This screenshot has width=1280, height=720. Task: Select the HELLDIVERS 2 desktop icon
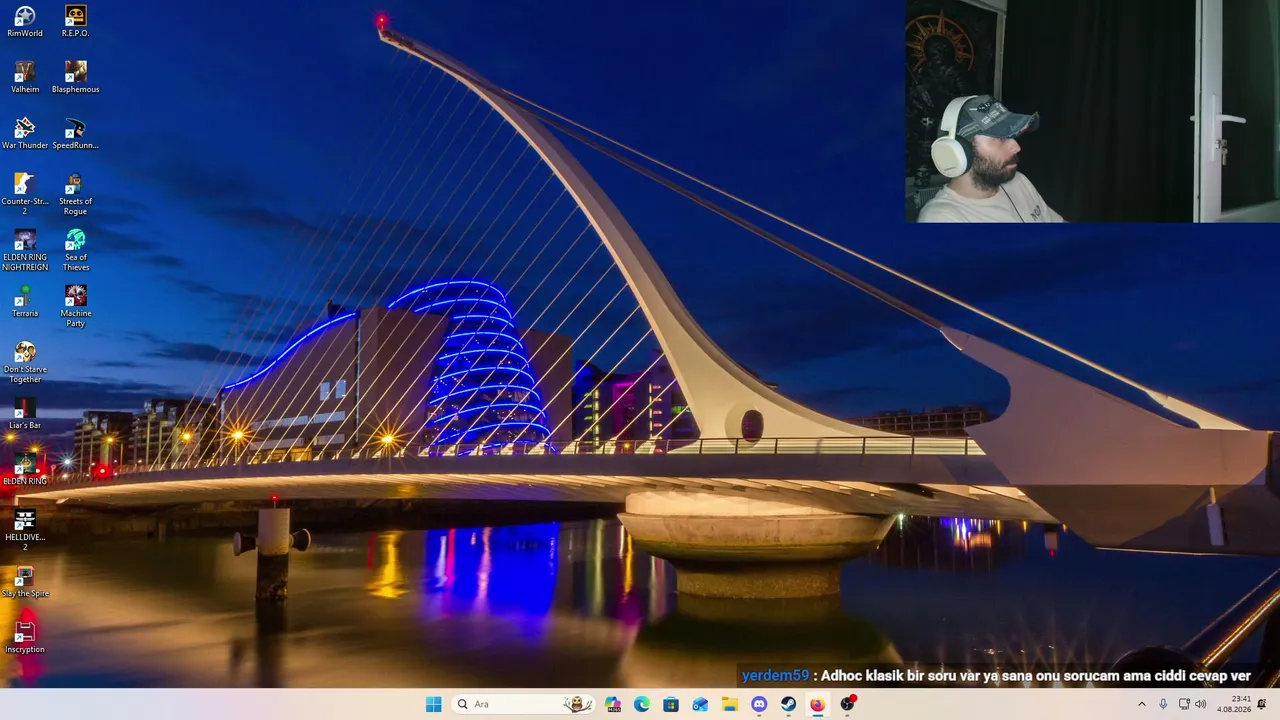pos(25,530)
